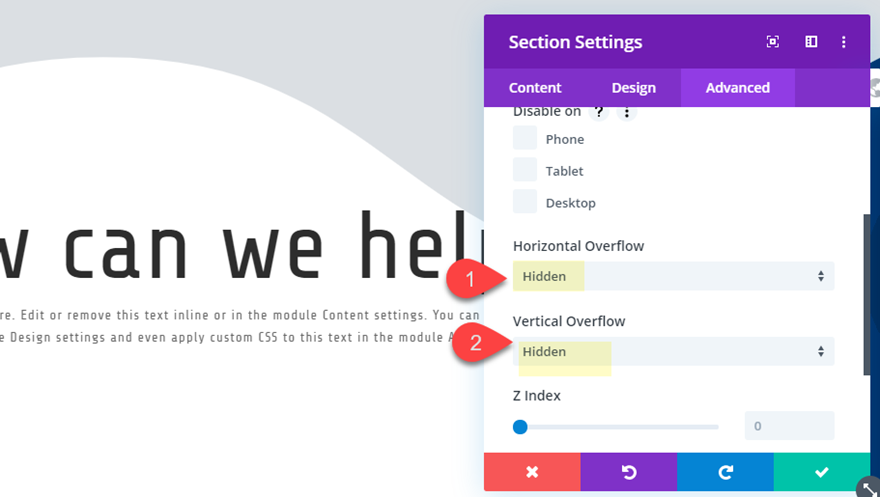Select the Advanced tab
880x497 pixels.
(x=738, y=88)
